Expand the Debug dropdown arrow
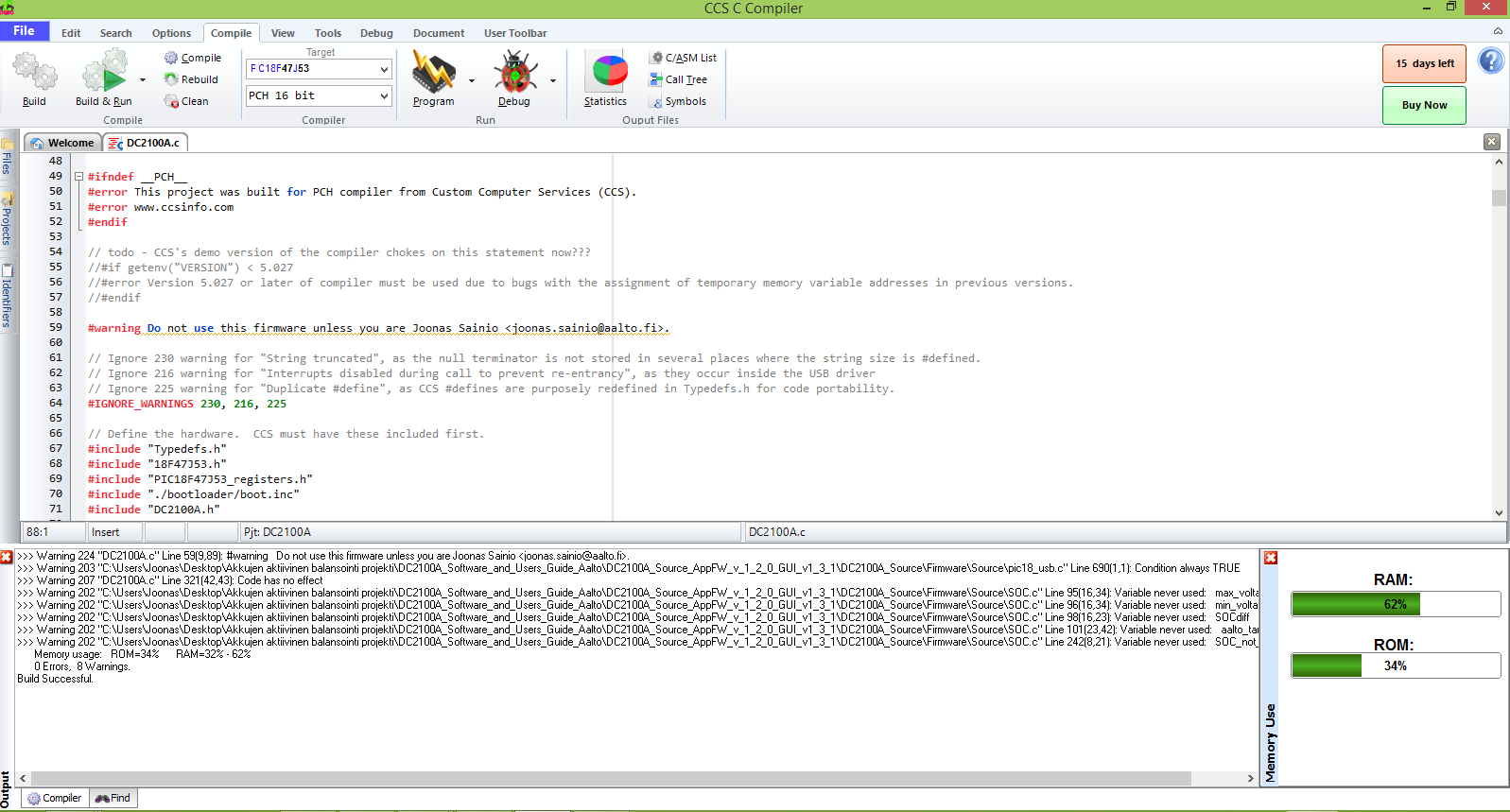Screen dimensions: 1510x812 (x=553, y=80)
